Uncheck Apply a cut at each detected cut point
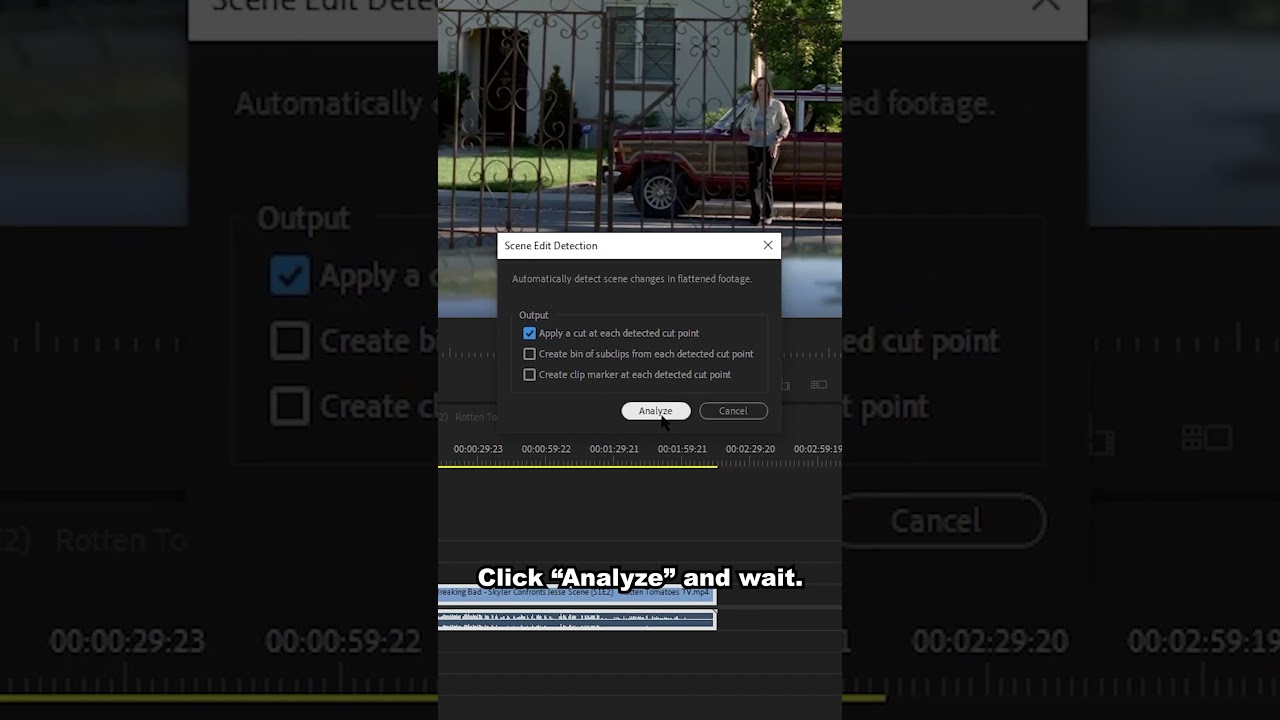 (529, 333)
